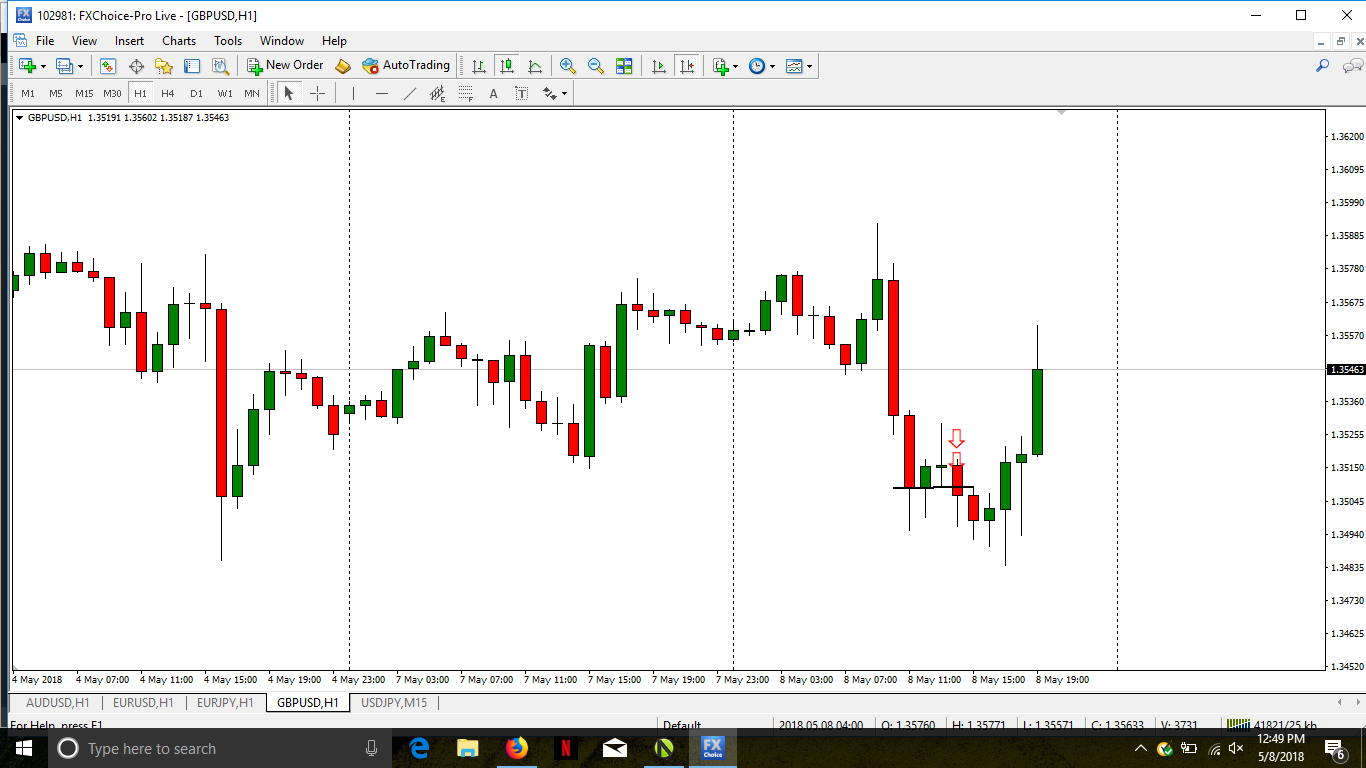Switch to bar chart display
Image resolution: width=1366 pixels, height=768 pixels.
479,66
